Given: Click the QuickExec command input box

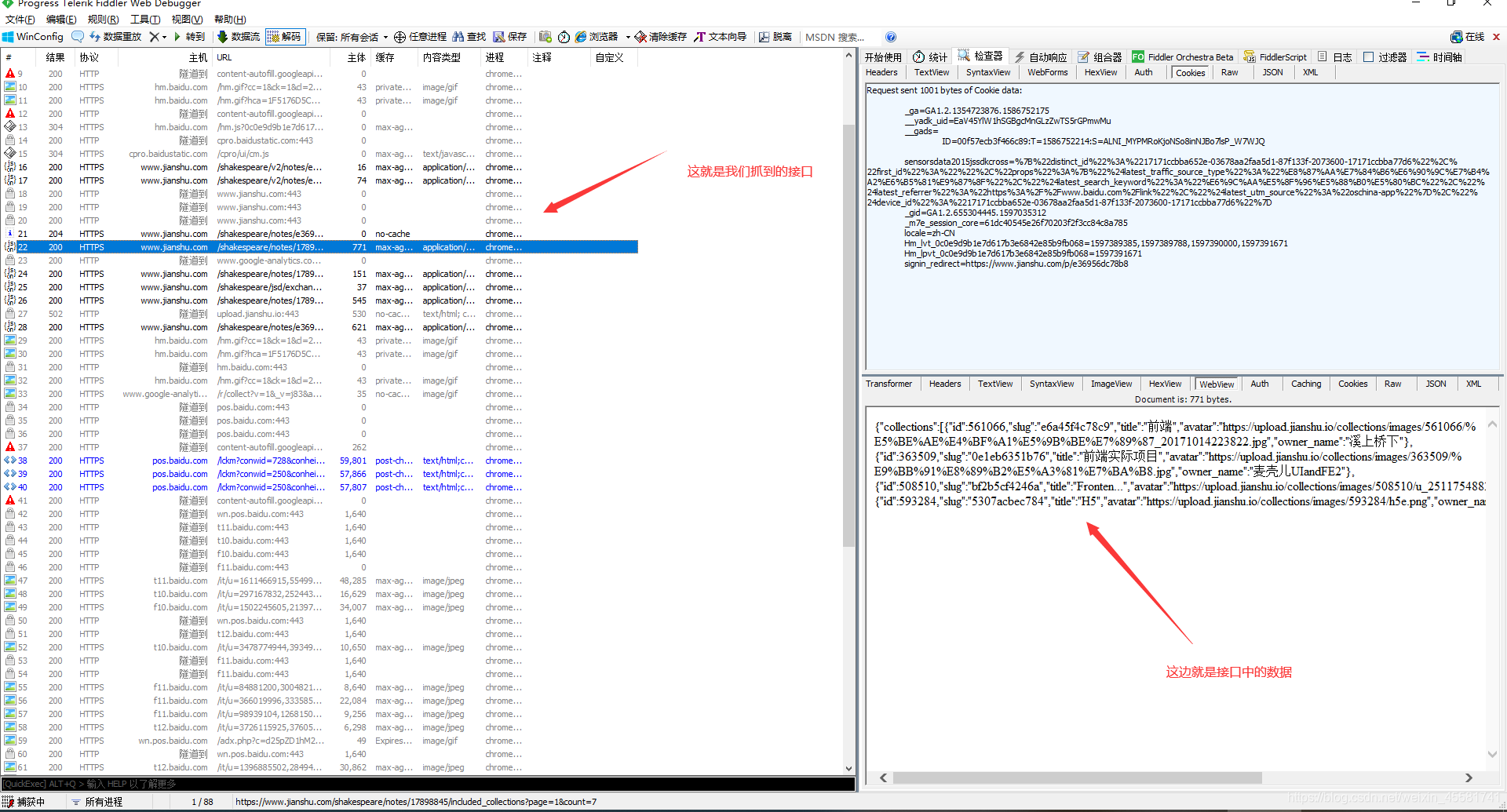Looking at the screenshot, I should click(x=428, y=784).
